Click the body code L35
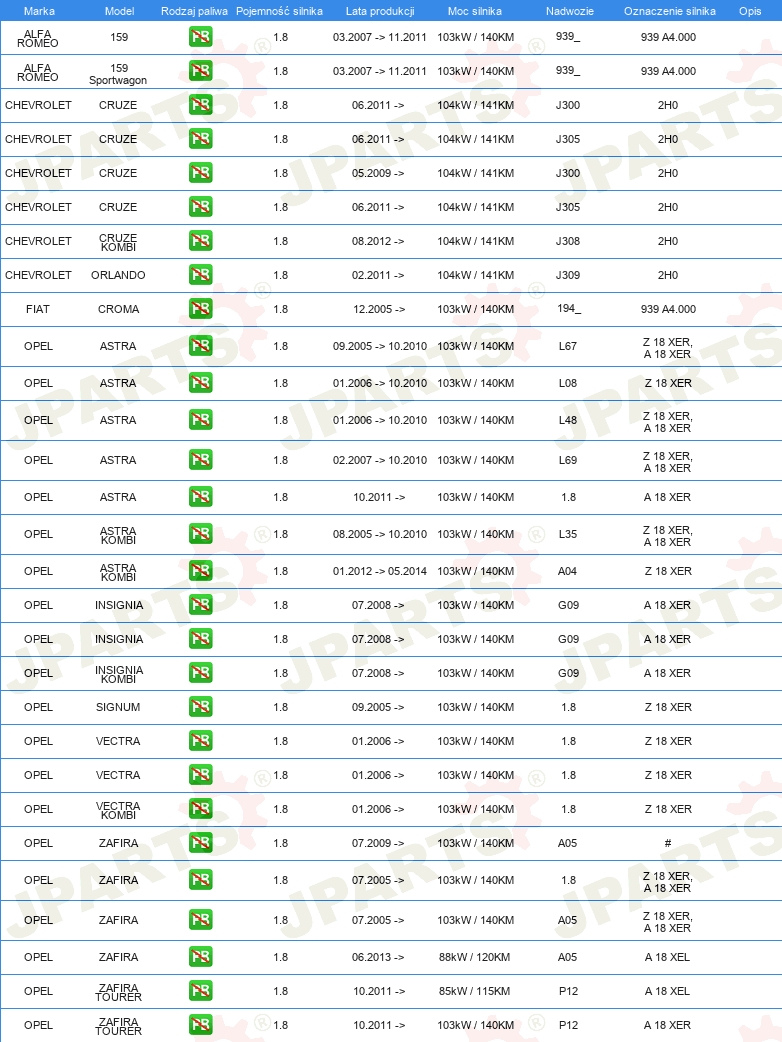 point(568,534)
